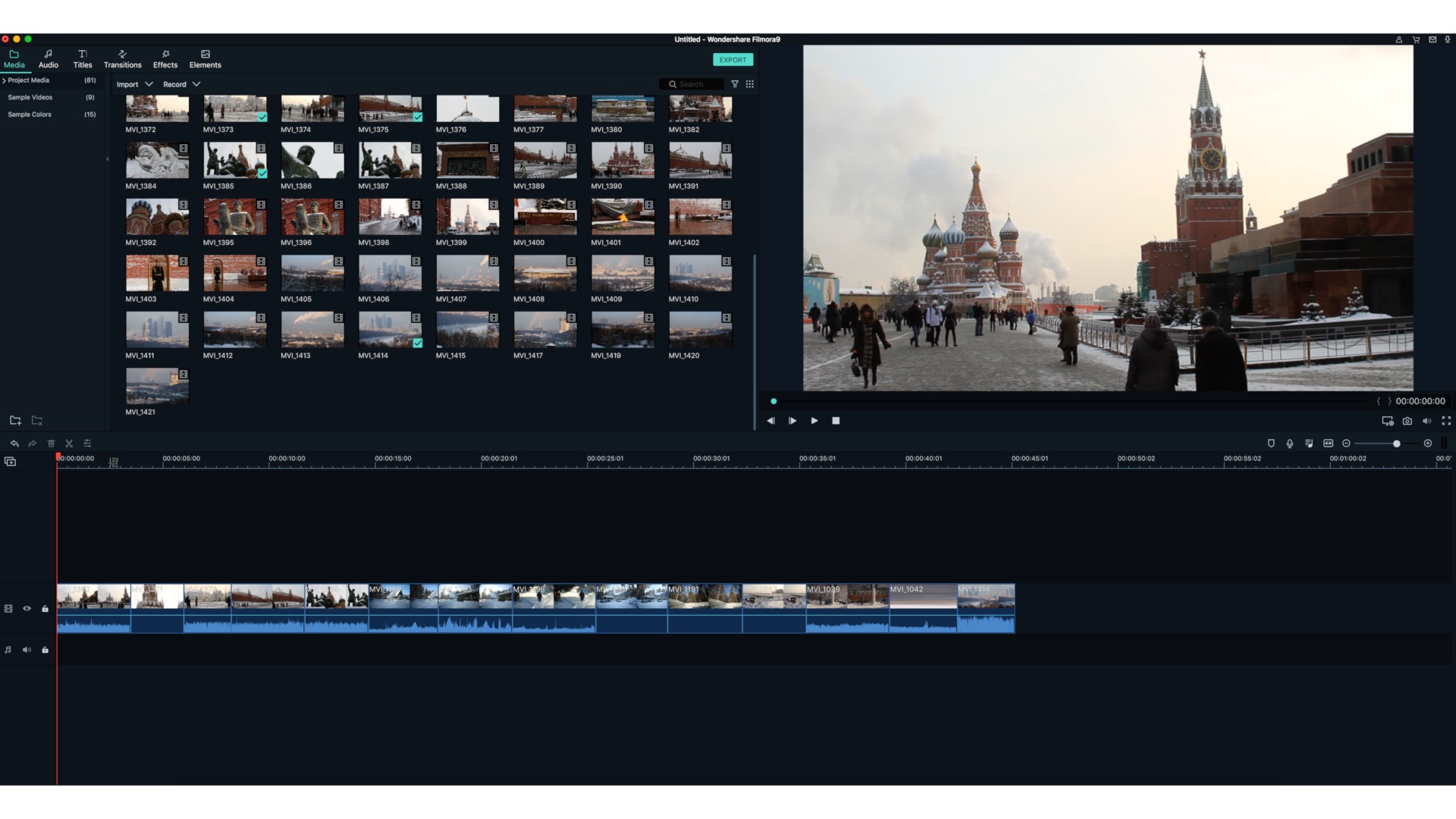Select MVI_1414 thumbnail in library
Screen dimensions: 1456x819
click(390, 331)
